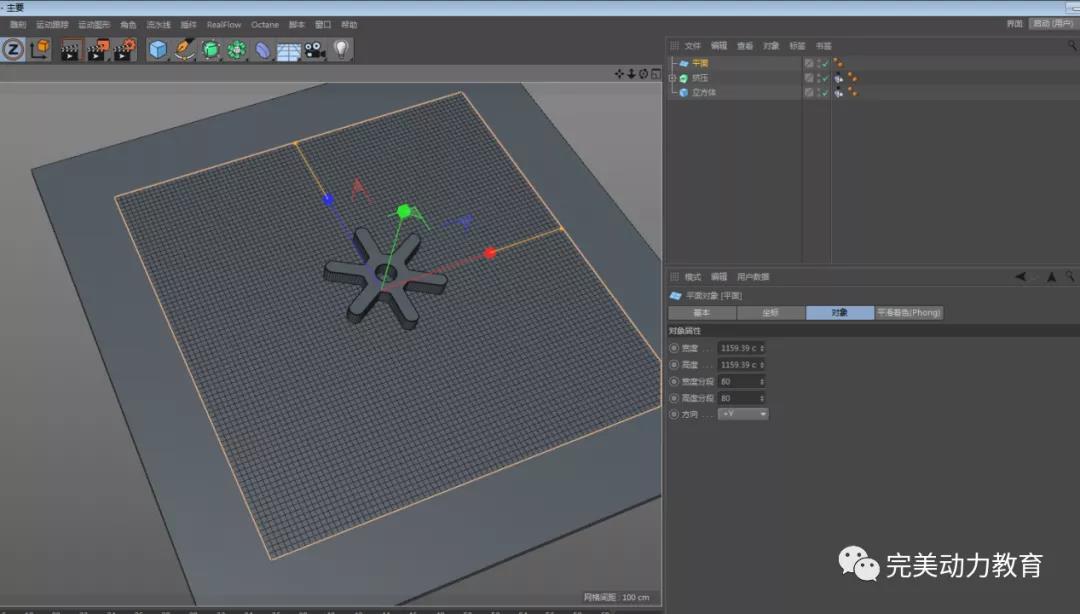Toggle the green checkmark on 平面 object
The height and width of the screenshot is (614, 1080).
(x=825, y=63)
